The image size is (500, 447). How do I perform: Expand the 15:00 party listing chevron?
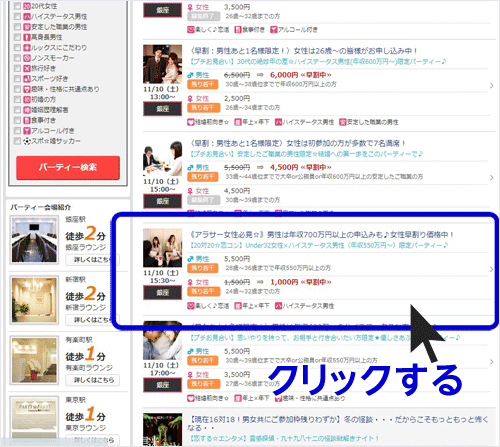(x=491, y=178)
